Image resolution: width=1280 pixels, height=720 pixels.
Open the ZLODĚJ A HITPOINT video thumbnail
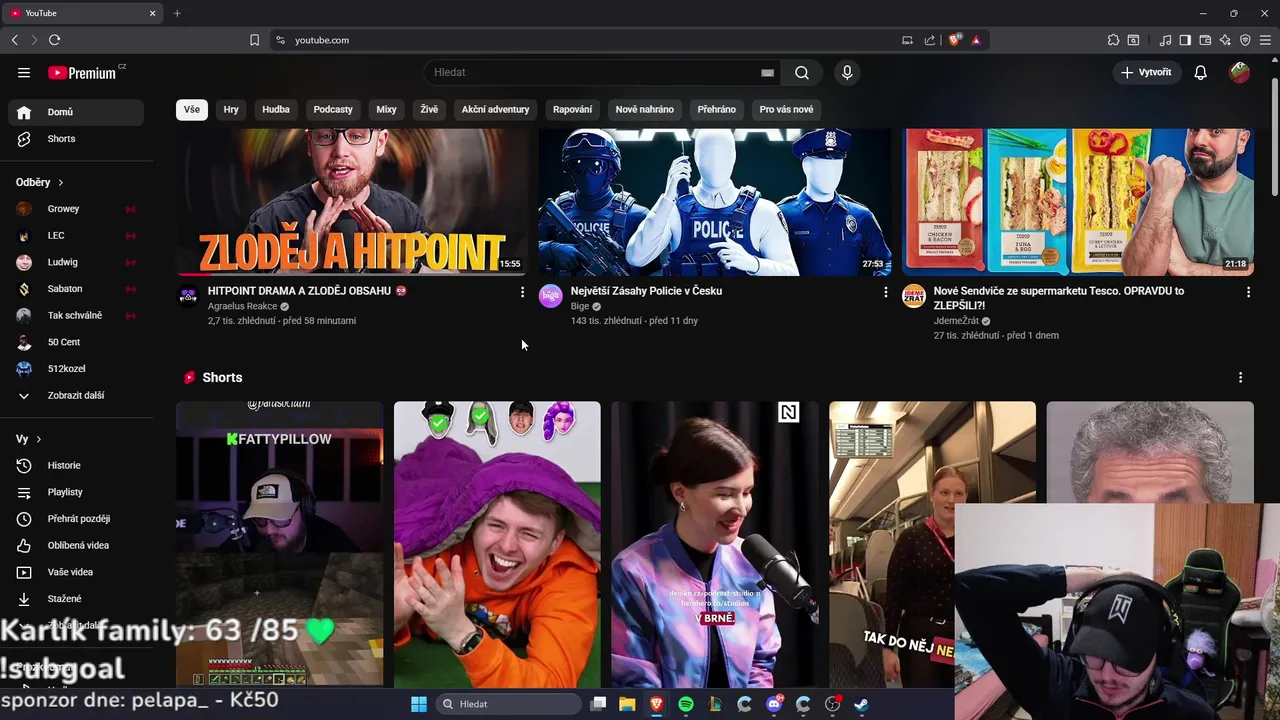(352, 201)
